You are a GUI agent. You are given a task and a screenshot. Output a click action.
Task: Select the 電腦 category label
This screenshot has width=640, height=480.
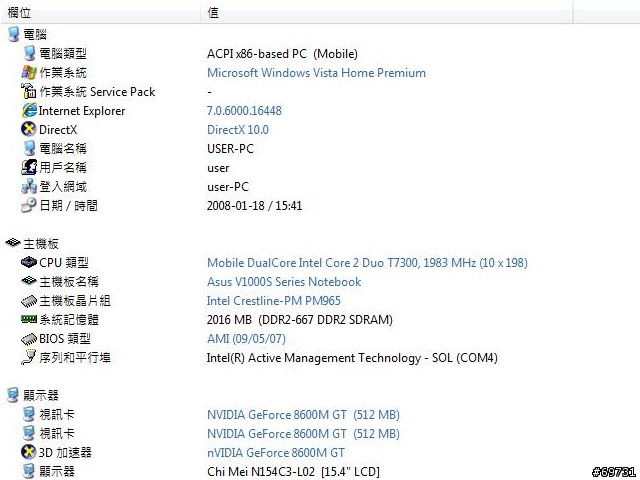(35, 34)
